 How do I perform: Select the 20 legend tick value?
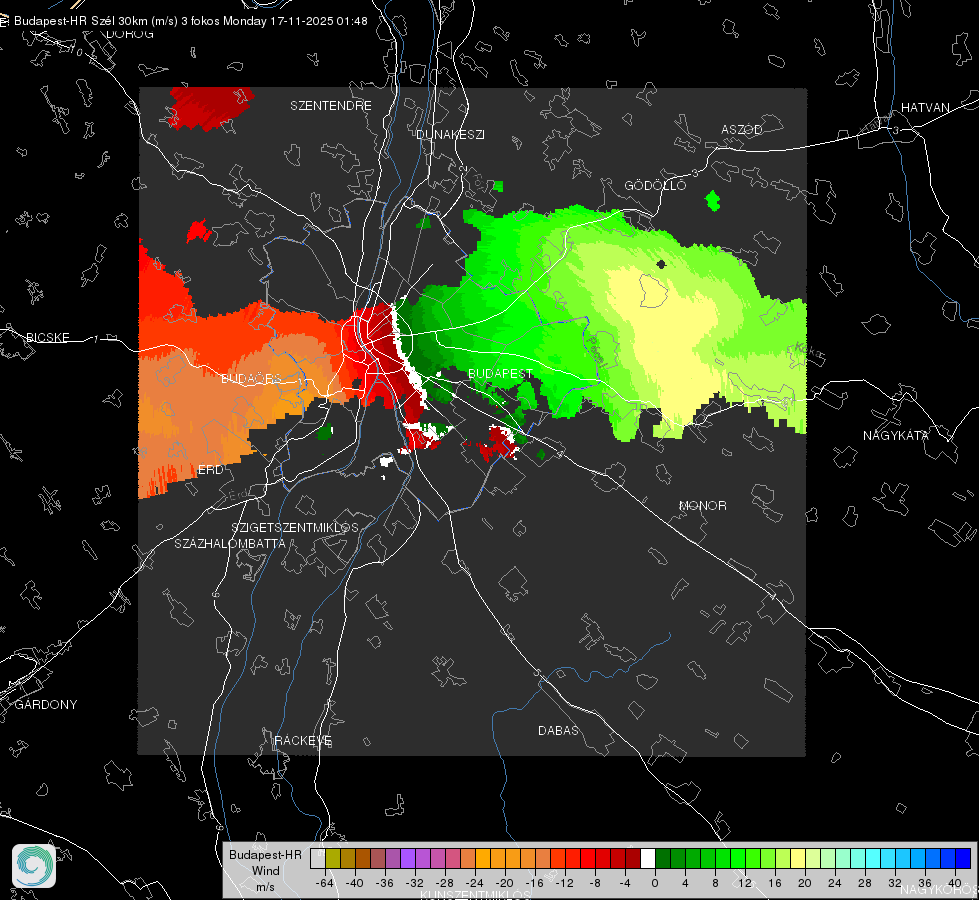point(805,883)
